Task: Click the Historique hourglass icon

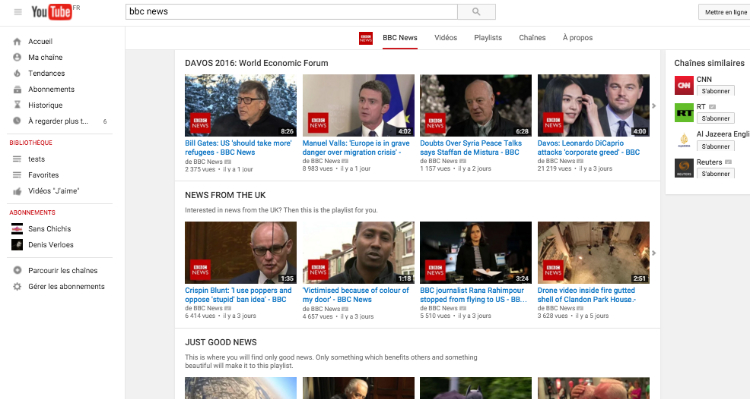Action: pos(17,105)
